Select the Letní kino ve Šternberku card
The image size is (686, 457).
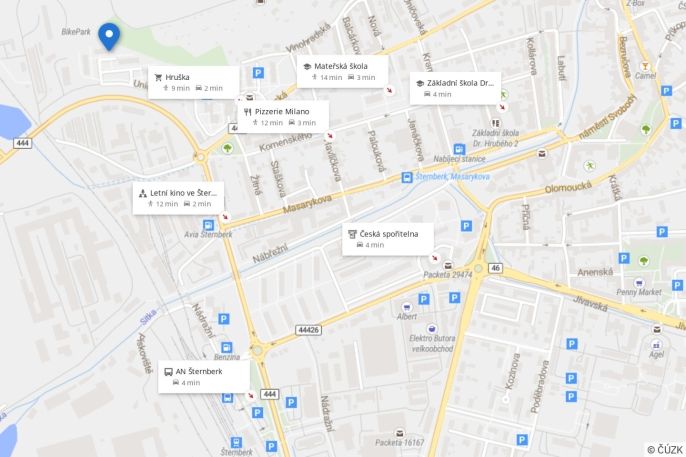pos(178,198)
